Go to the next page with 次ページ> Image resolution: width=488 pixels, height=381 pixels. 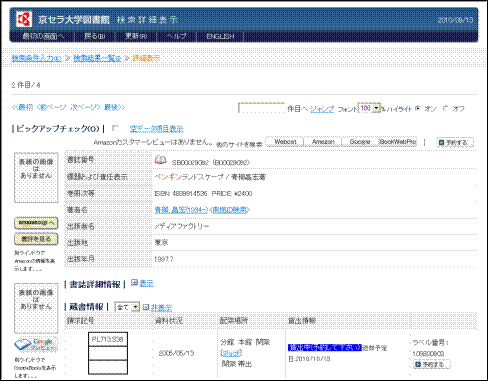pyautogui.click(x=85, y=107)
